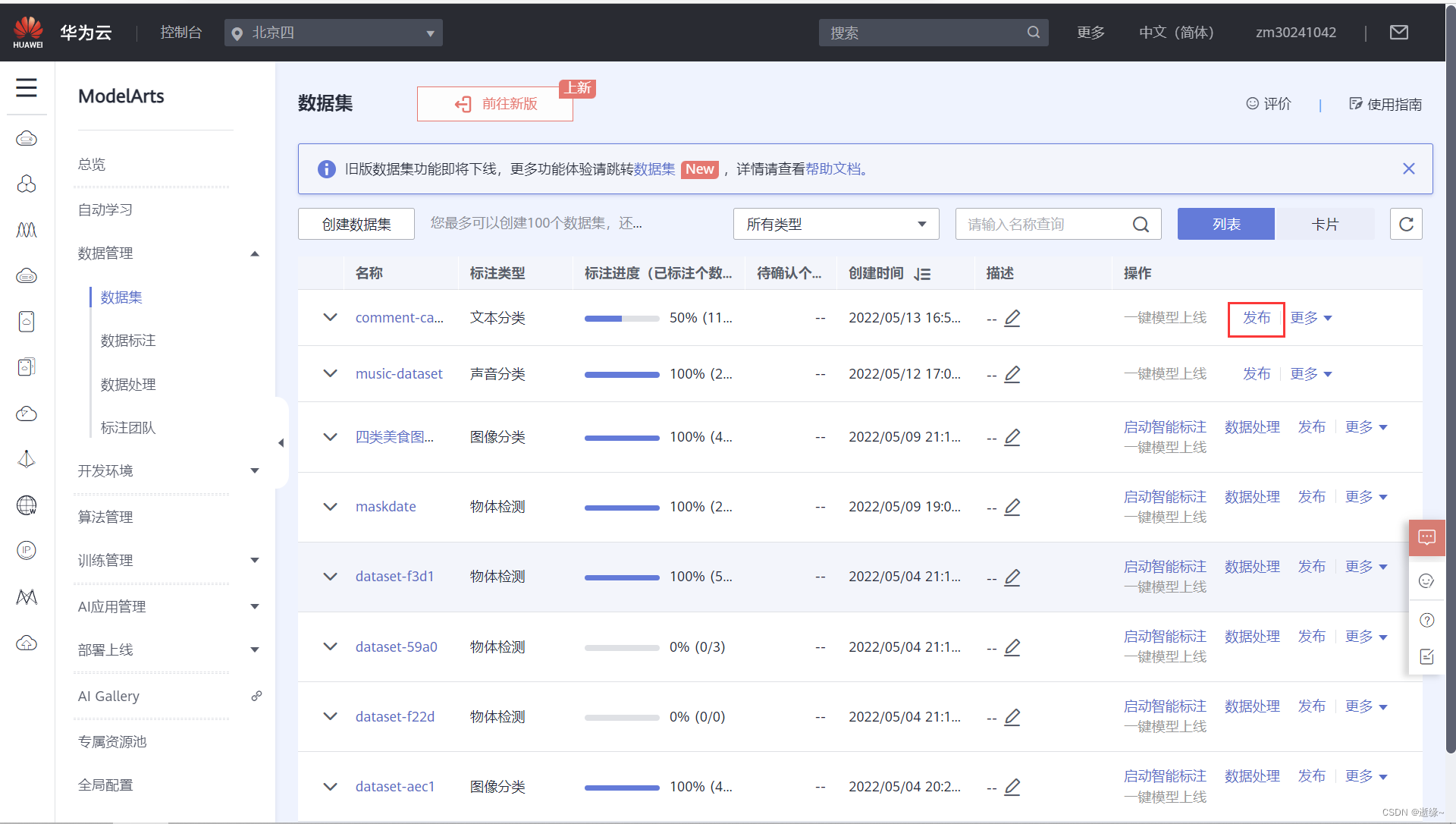Switch to the card view

pos(1325,224)
